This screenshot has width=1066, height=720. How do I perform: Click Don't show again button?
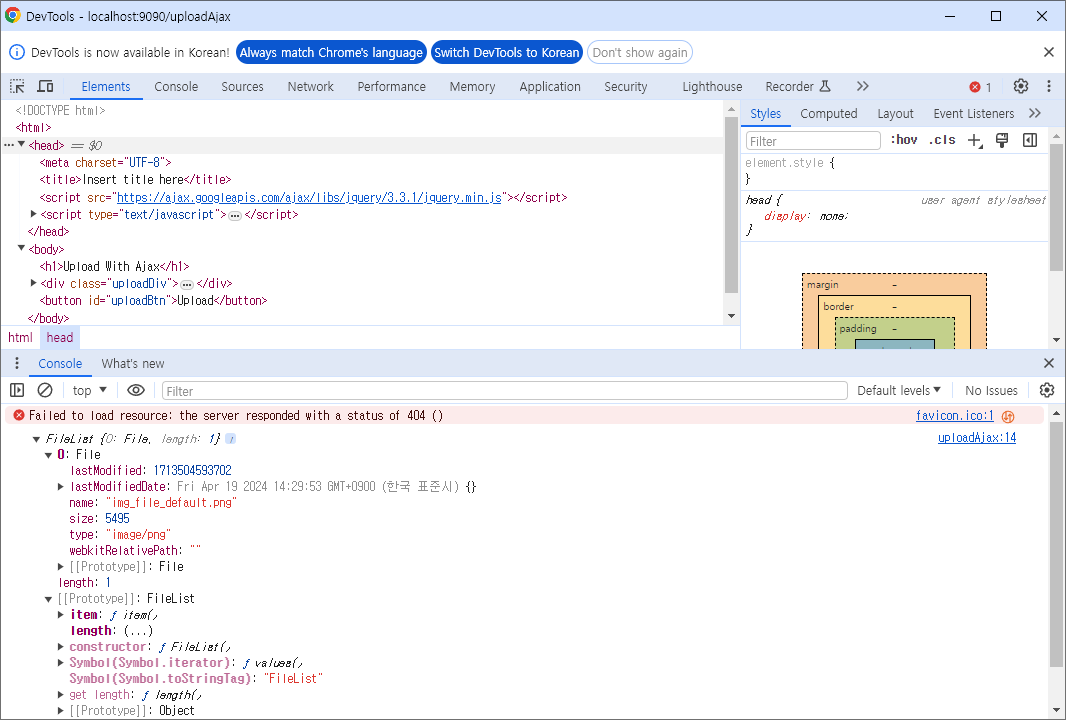pos(640,52)
